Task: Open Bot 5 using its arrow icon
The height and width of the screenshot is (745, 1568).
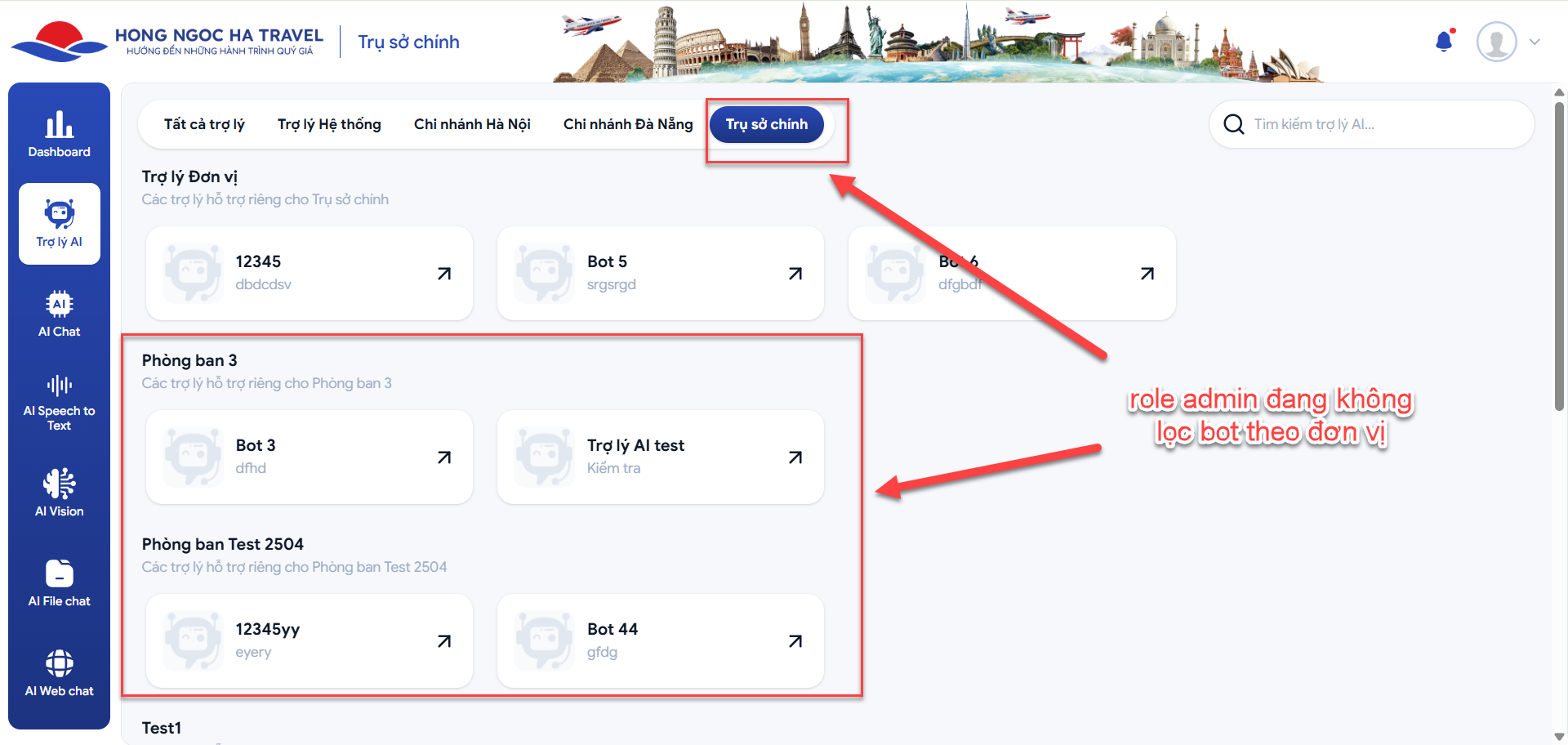Action: pos(795,274)
